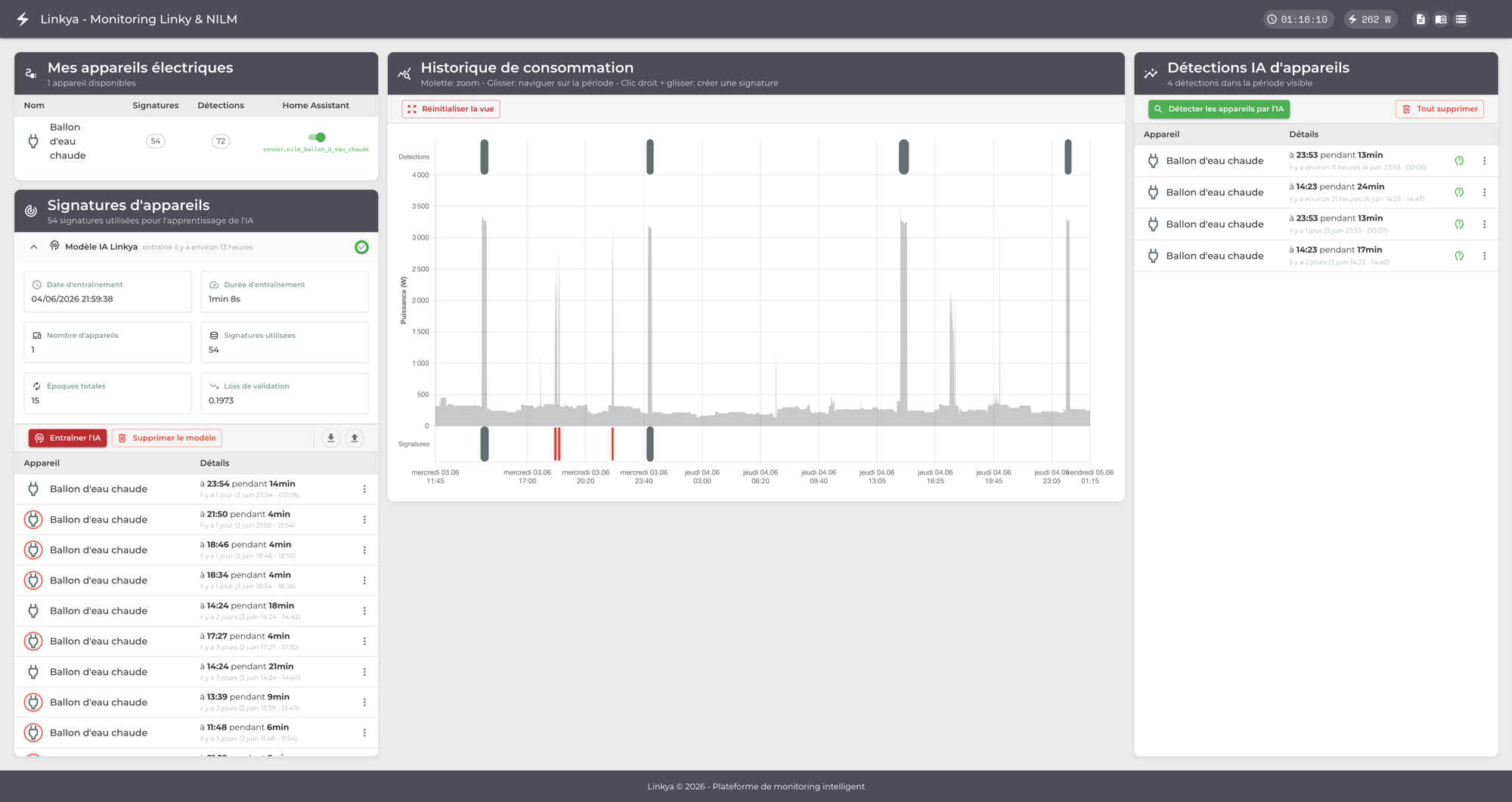Click double red signature marker on chart
The image size is (1512, 802).
tap(557, 444)
